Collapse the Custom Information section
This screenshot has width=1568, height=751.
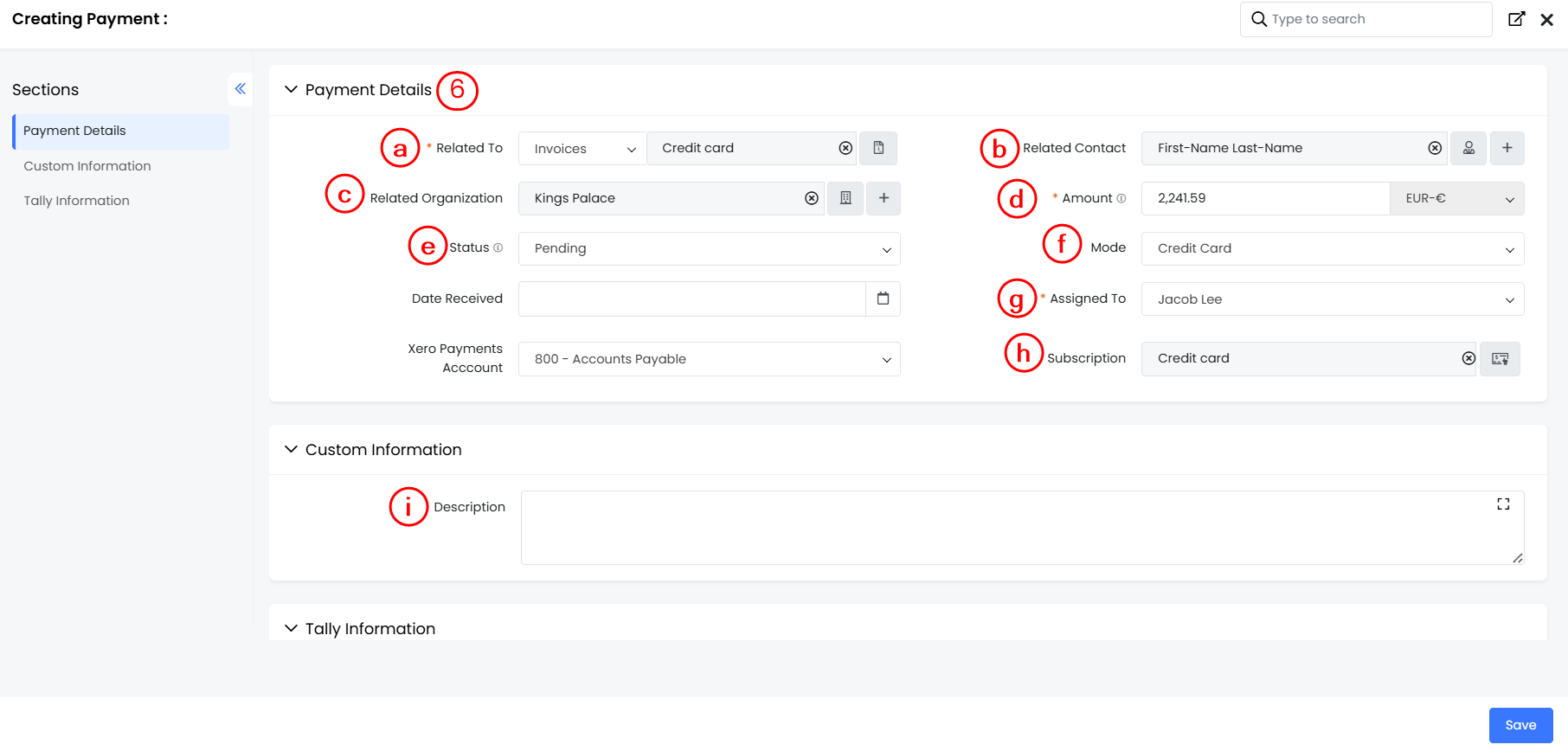(x=291, y=449)
